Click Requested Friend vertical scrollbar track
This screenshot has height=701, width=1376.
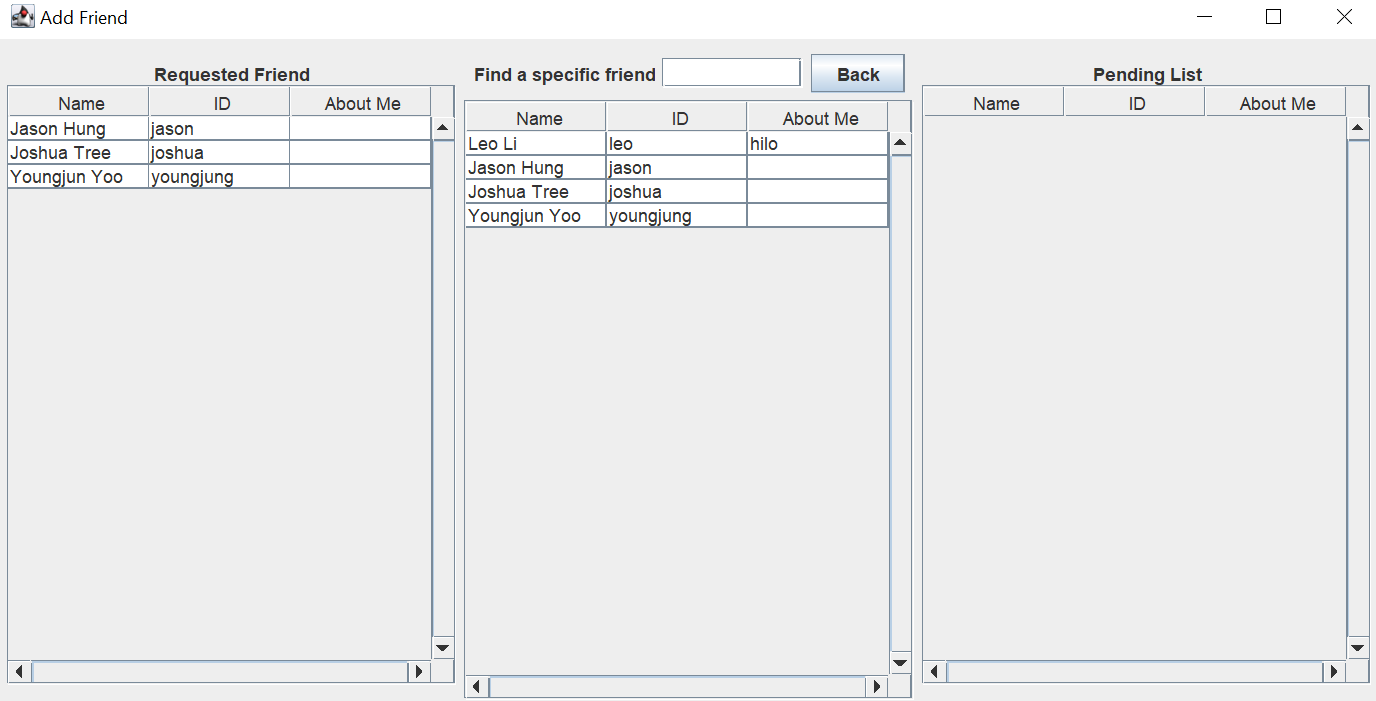[443, 388]
